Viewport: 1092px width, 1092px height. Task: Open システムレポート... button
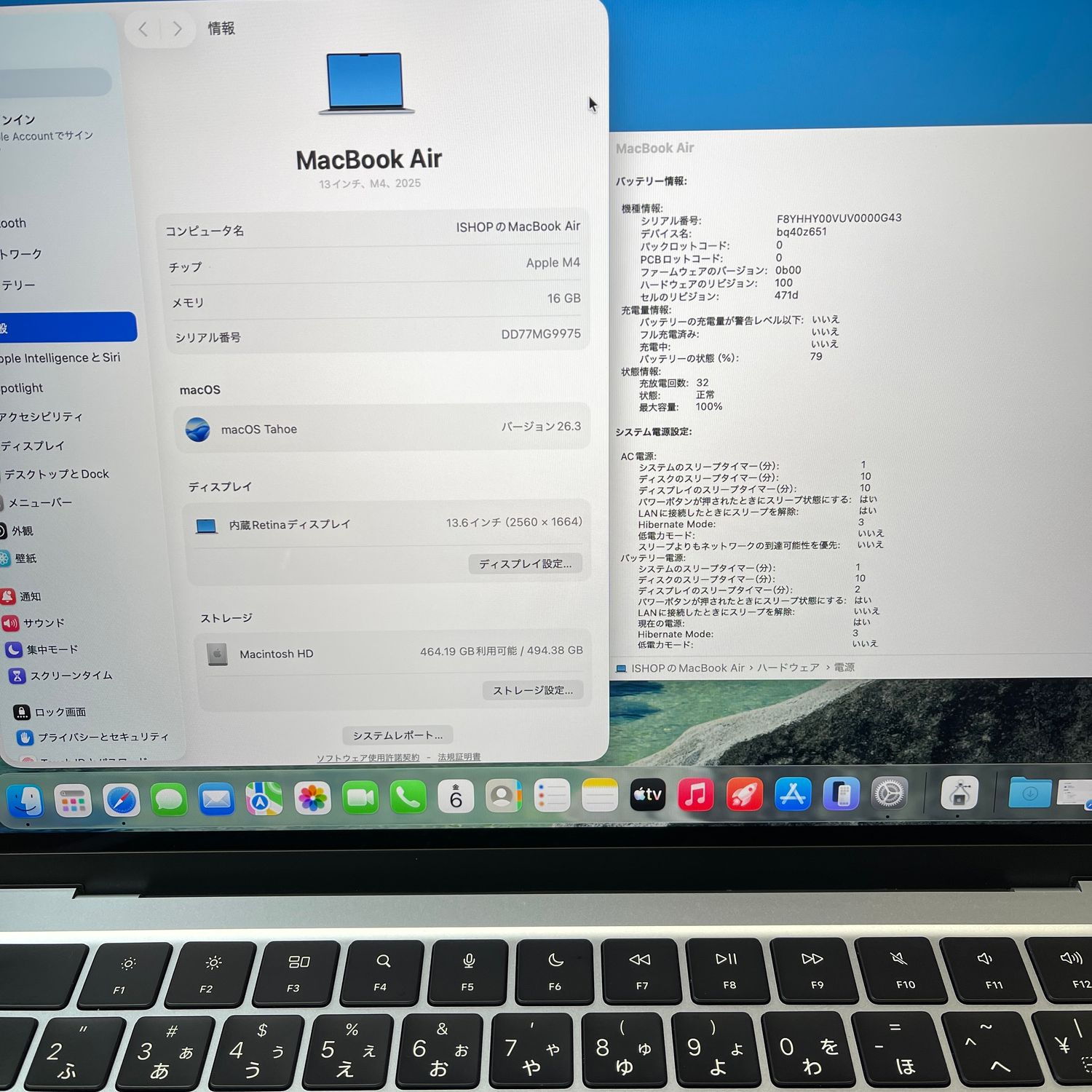tap(397, 735)
